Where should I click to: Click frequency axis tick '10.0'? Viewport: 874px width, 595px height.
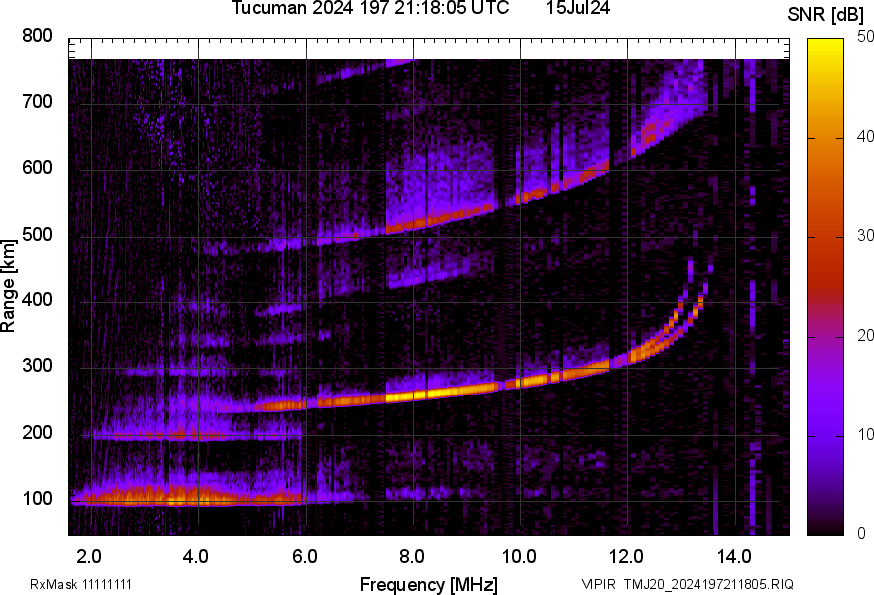click(519, 557)
